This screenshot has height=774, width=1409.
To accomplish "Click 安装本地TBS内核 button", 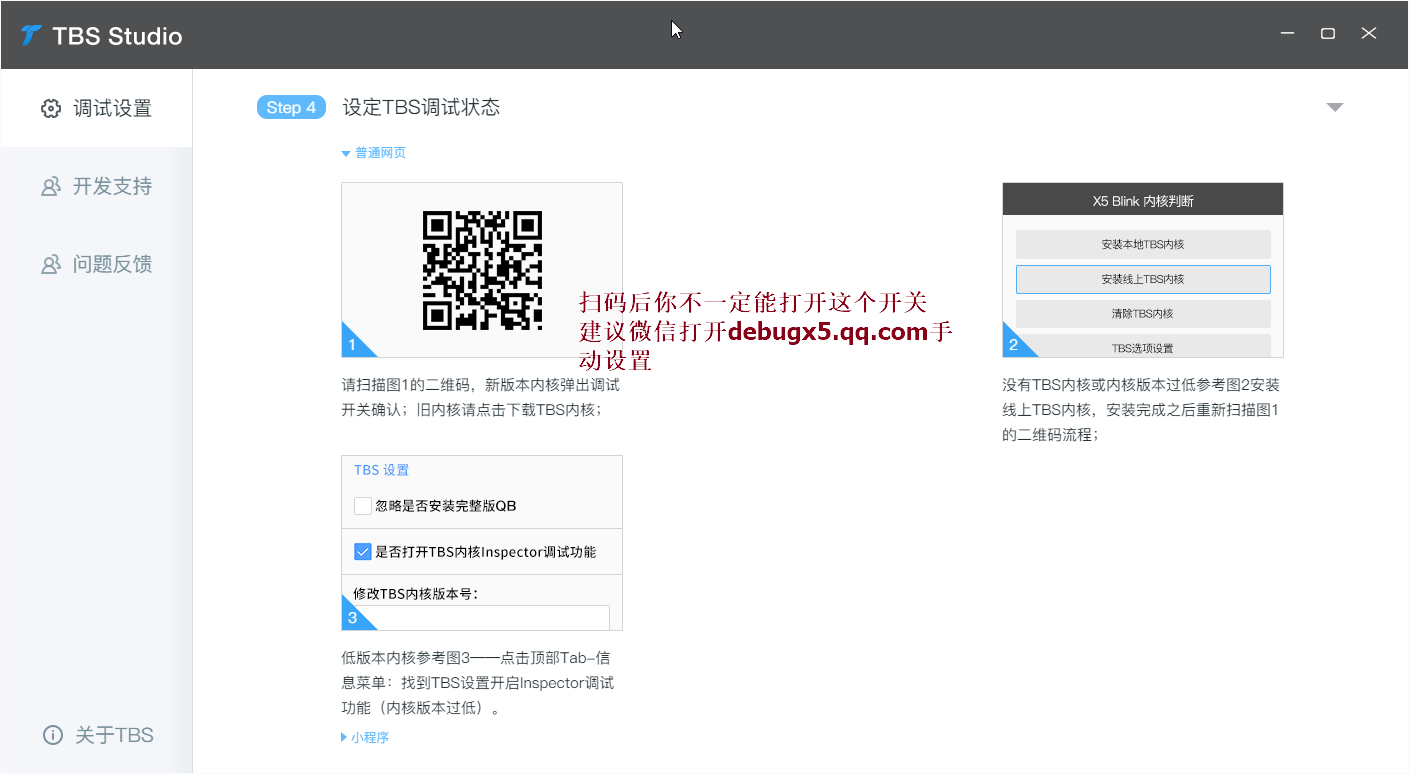I will point(1143,244).
